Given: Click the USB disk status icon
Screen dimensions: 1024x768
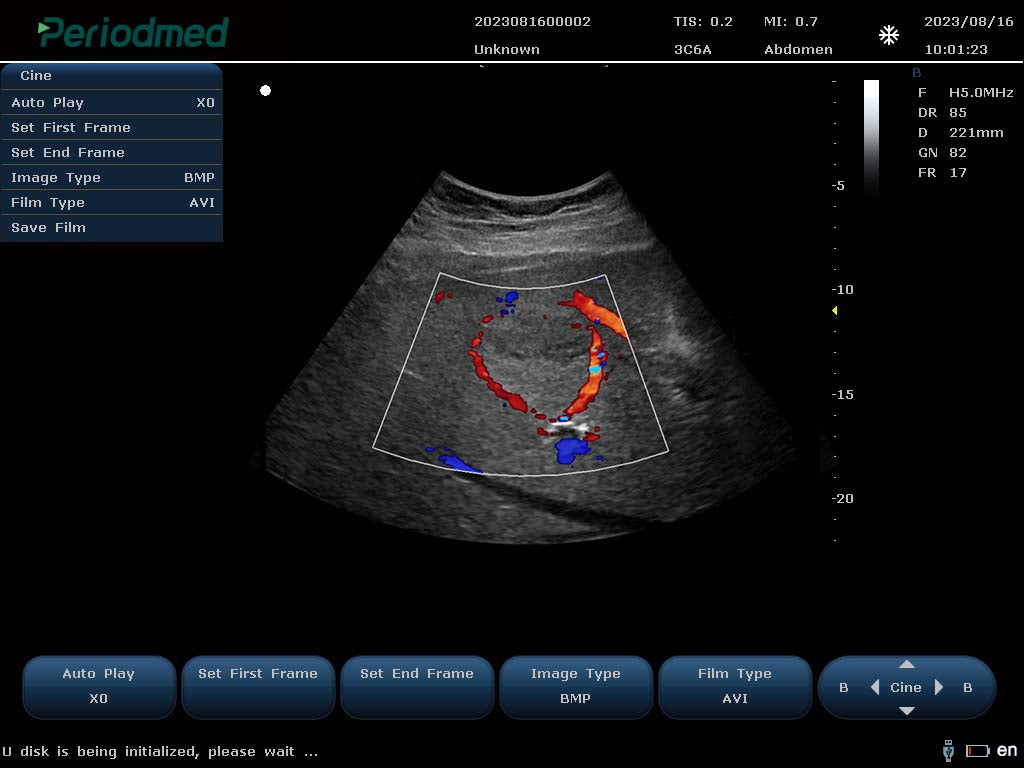Looking at the screenshot, I should (x=948, y=750).
